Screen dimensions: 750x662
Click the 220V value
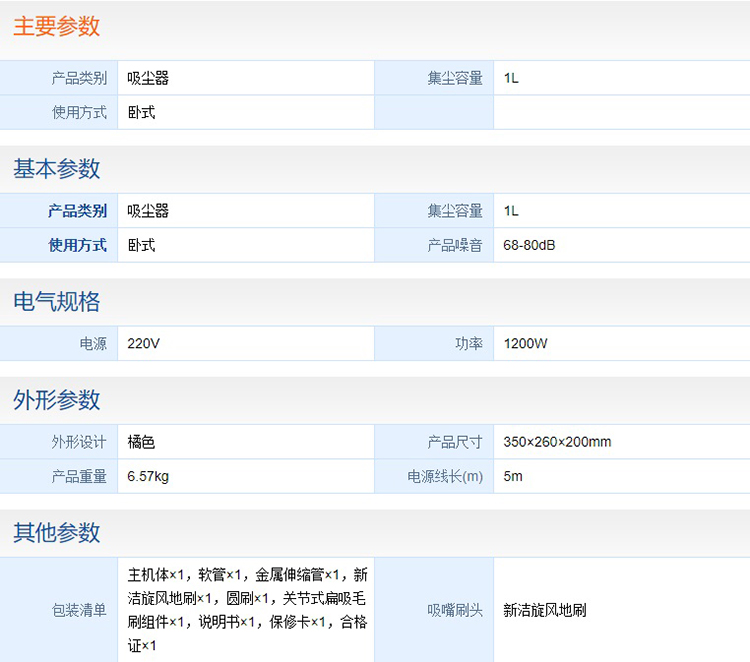coord(143,343)
